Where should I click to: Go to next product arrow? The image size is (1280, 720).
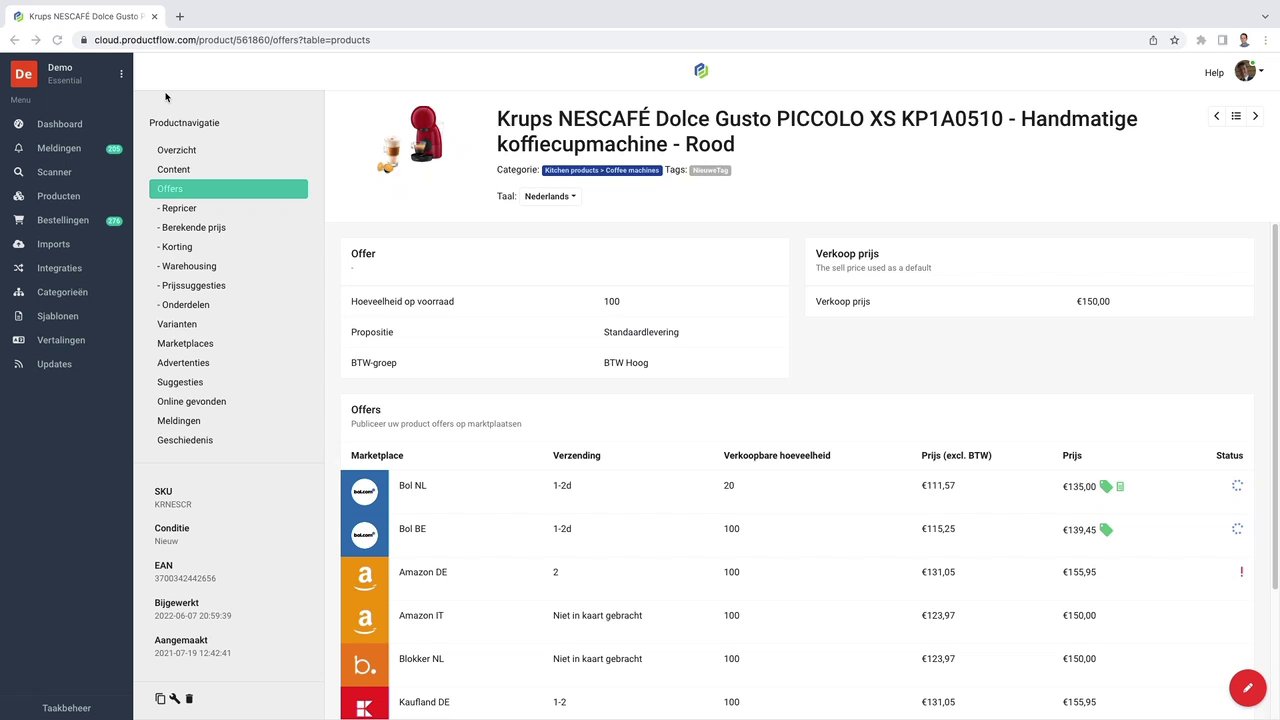(1255, 116)
